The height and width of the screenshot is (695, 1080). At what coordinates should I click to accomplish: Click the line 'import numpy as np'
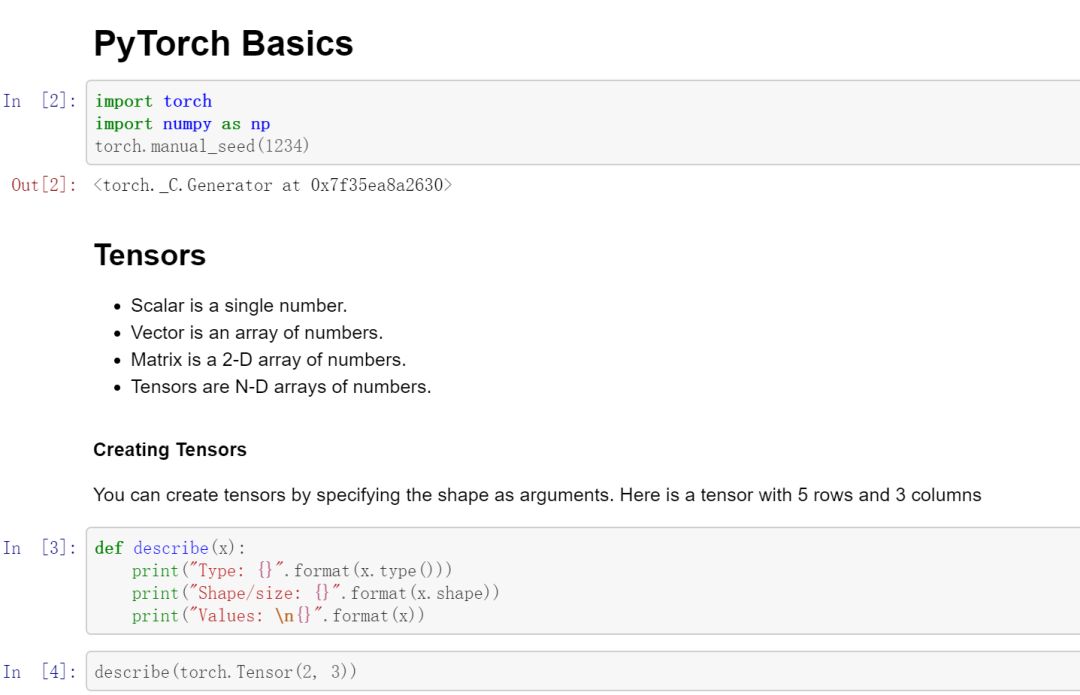click(x=183, y=124)
